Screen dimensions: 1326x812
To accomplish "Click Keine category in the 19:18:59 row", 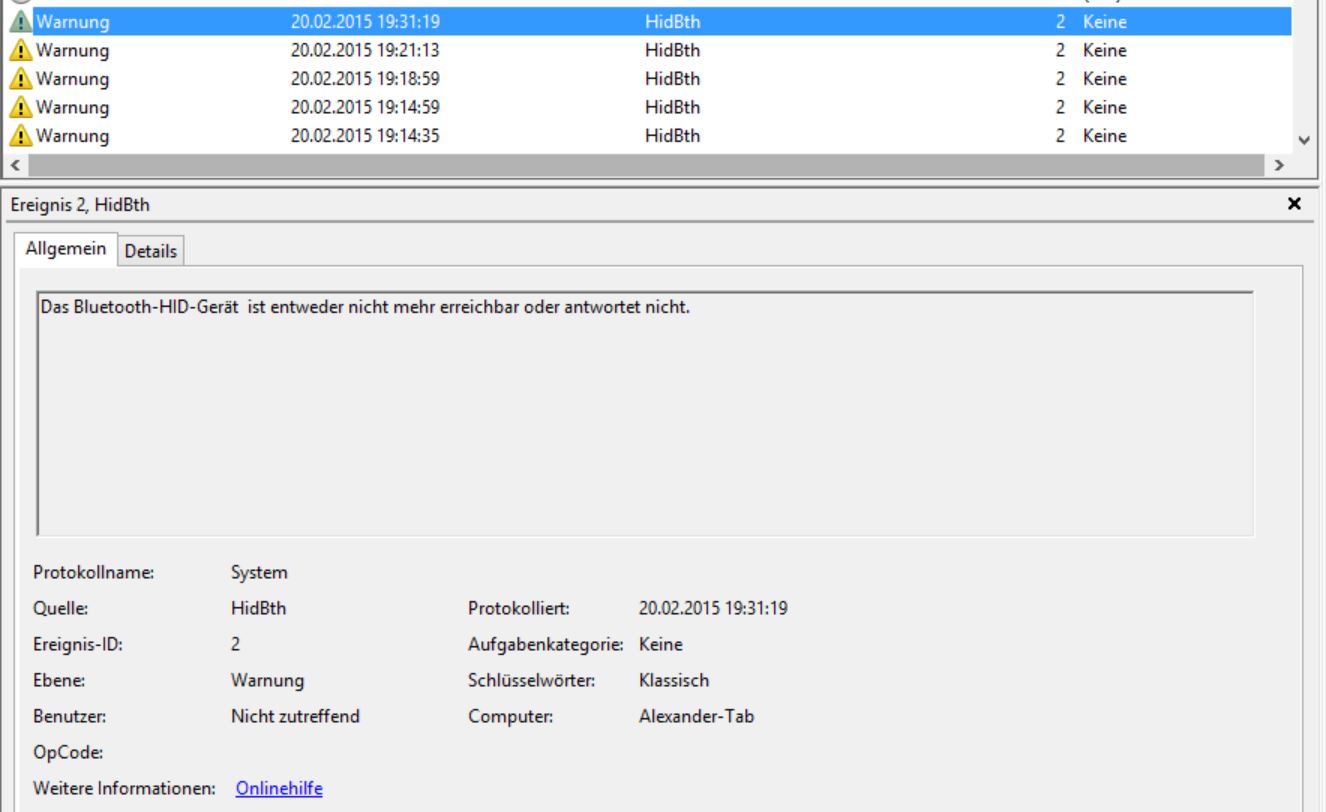I will point(1104,79).
